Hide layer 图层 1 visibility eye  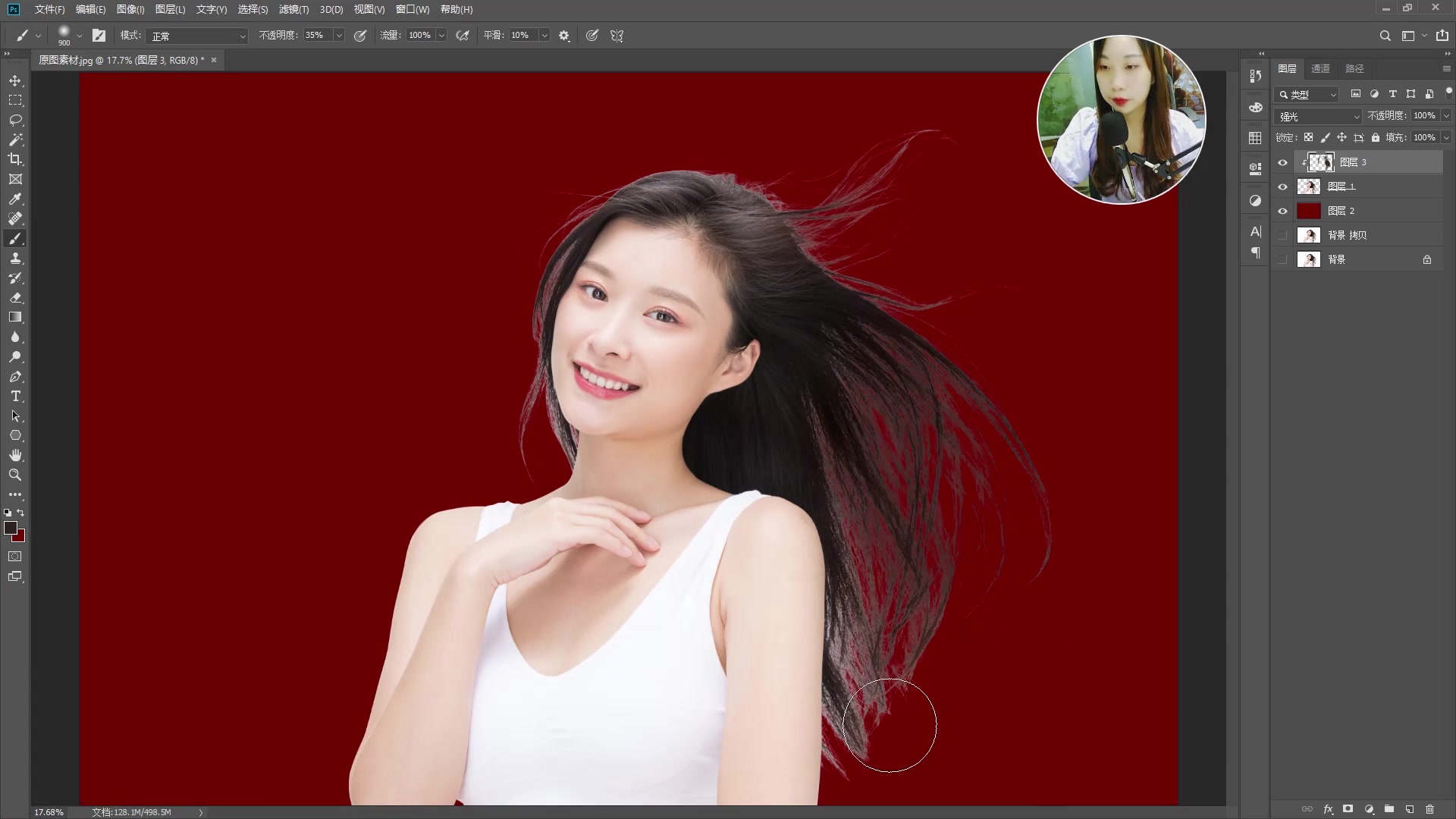pos(1283,187)
